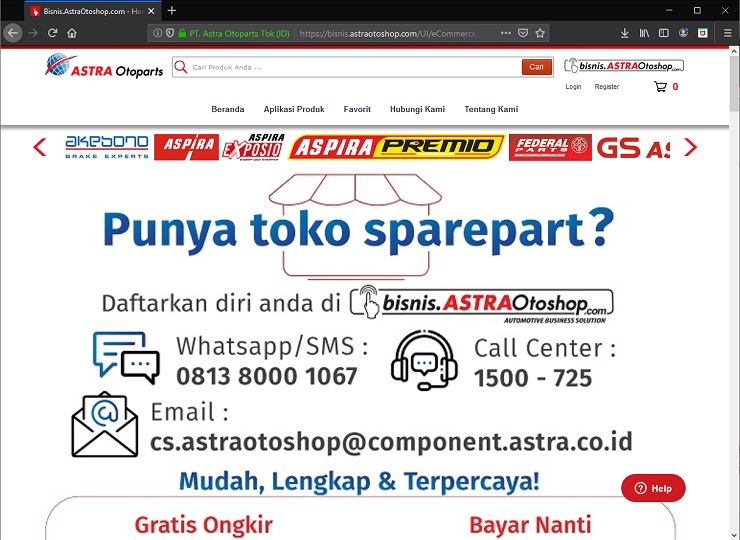Click the red extension icon in toolbar
Viewport: 740px width, 540px height.
pyautogui.click(x=703, y=33)
